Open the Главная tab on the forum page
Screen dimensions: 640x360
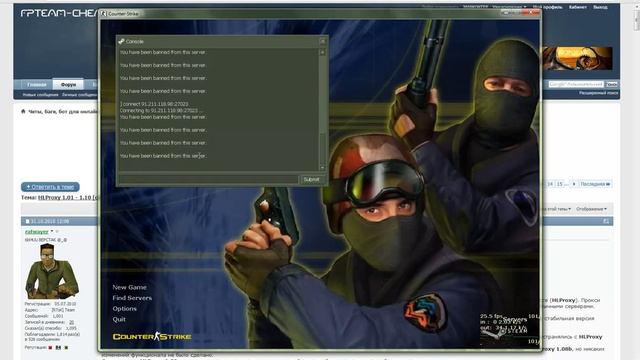(x=37, y=84)
